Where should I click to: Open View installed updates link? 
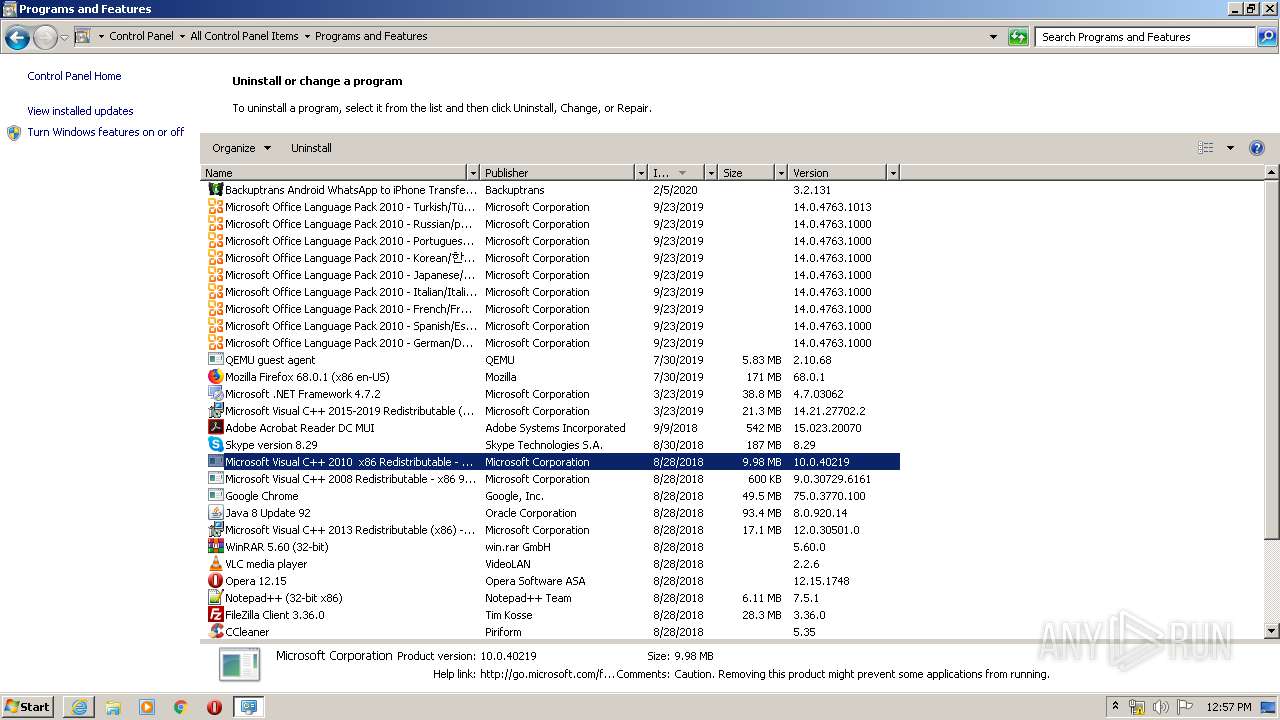80,111
